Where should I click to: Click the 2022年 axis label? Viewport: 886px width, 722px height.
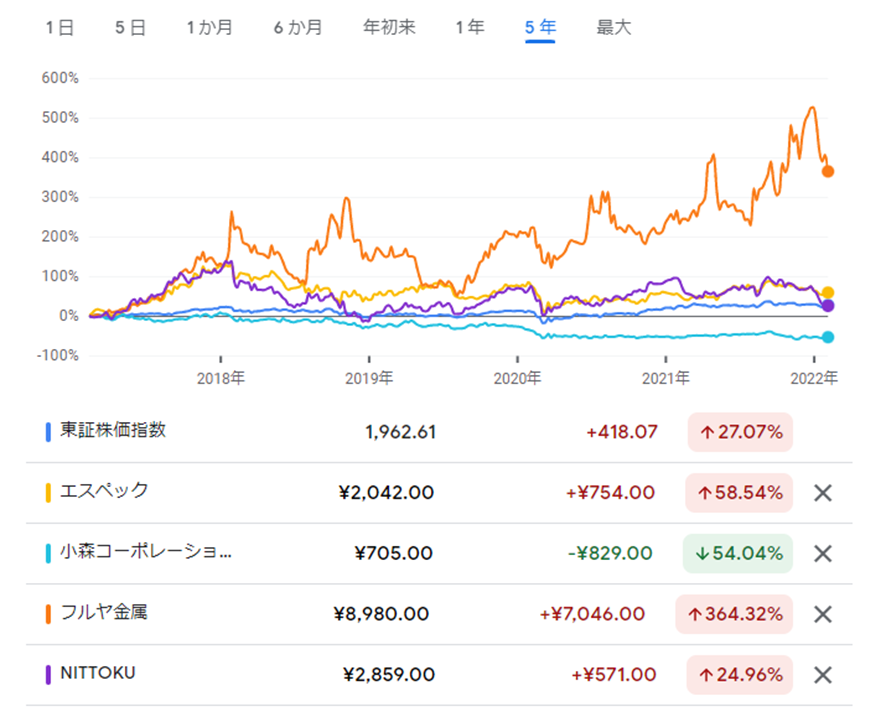coord(814,378)
